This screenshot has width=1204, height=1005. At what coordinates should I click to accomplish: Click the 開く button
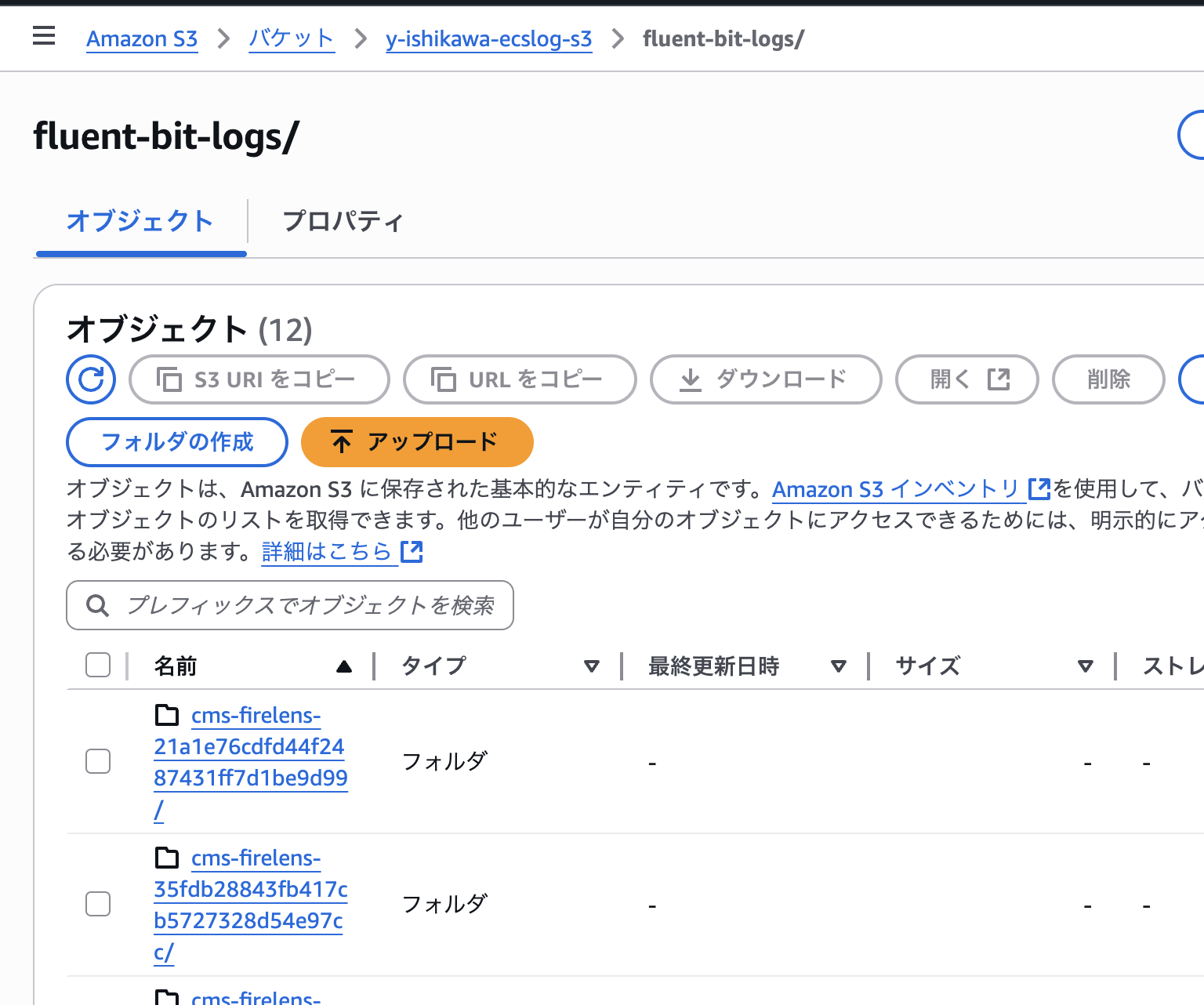pyautogui.click(x=967, y=379)
